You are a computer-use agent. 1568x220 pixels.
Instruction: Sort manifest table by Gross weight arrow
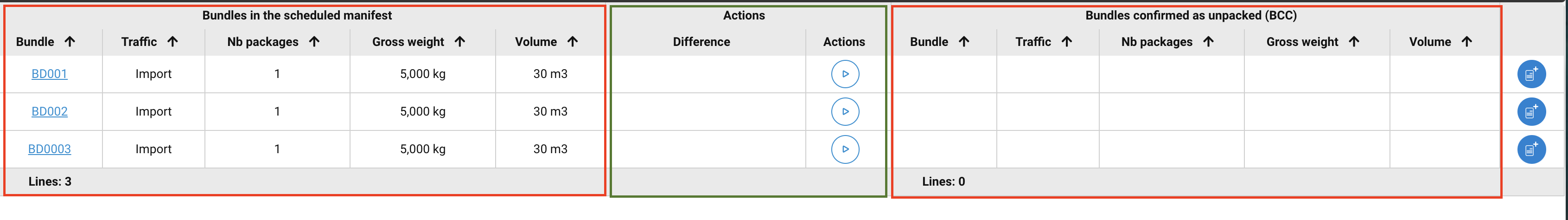tap(459, 41)
